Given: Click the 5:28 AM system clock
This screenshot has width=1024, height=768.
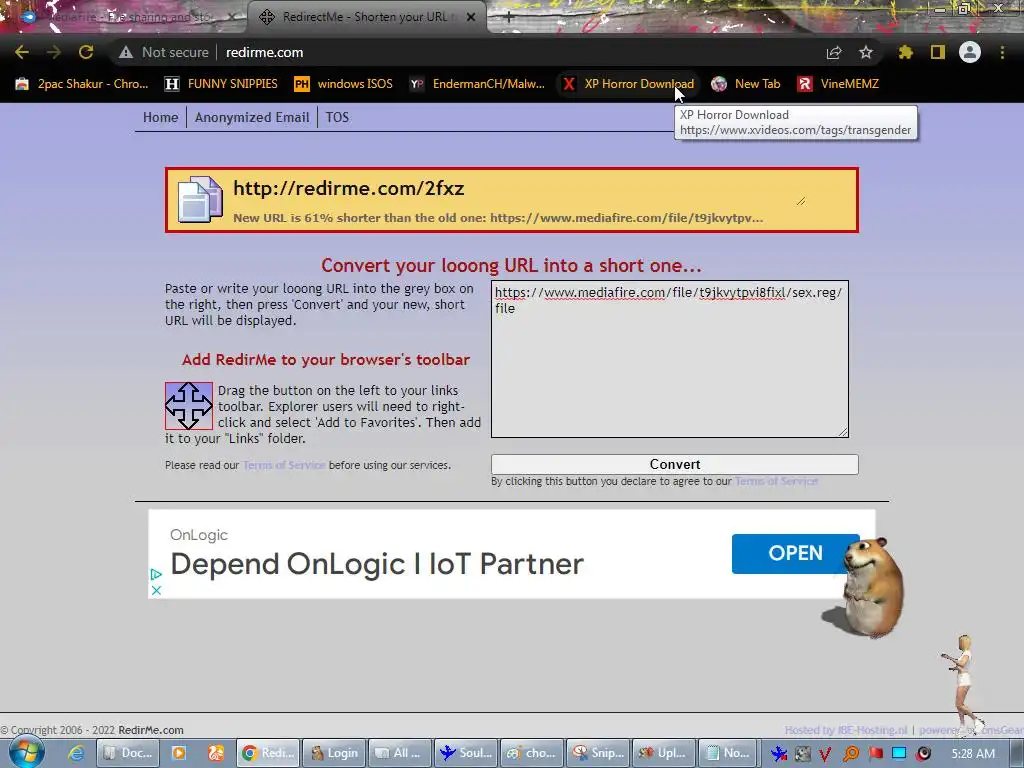Looking at the screenshot, I should [x=973, y=754].
